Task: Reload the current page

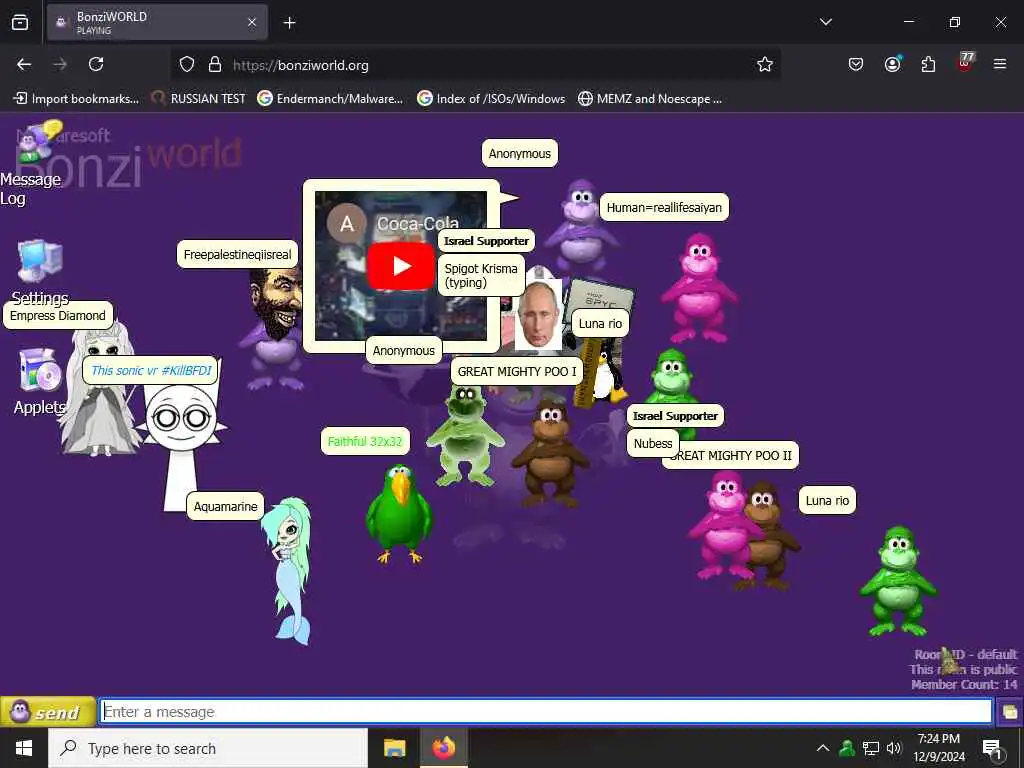Action: point(96,64)
